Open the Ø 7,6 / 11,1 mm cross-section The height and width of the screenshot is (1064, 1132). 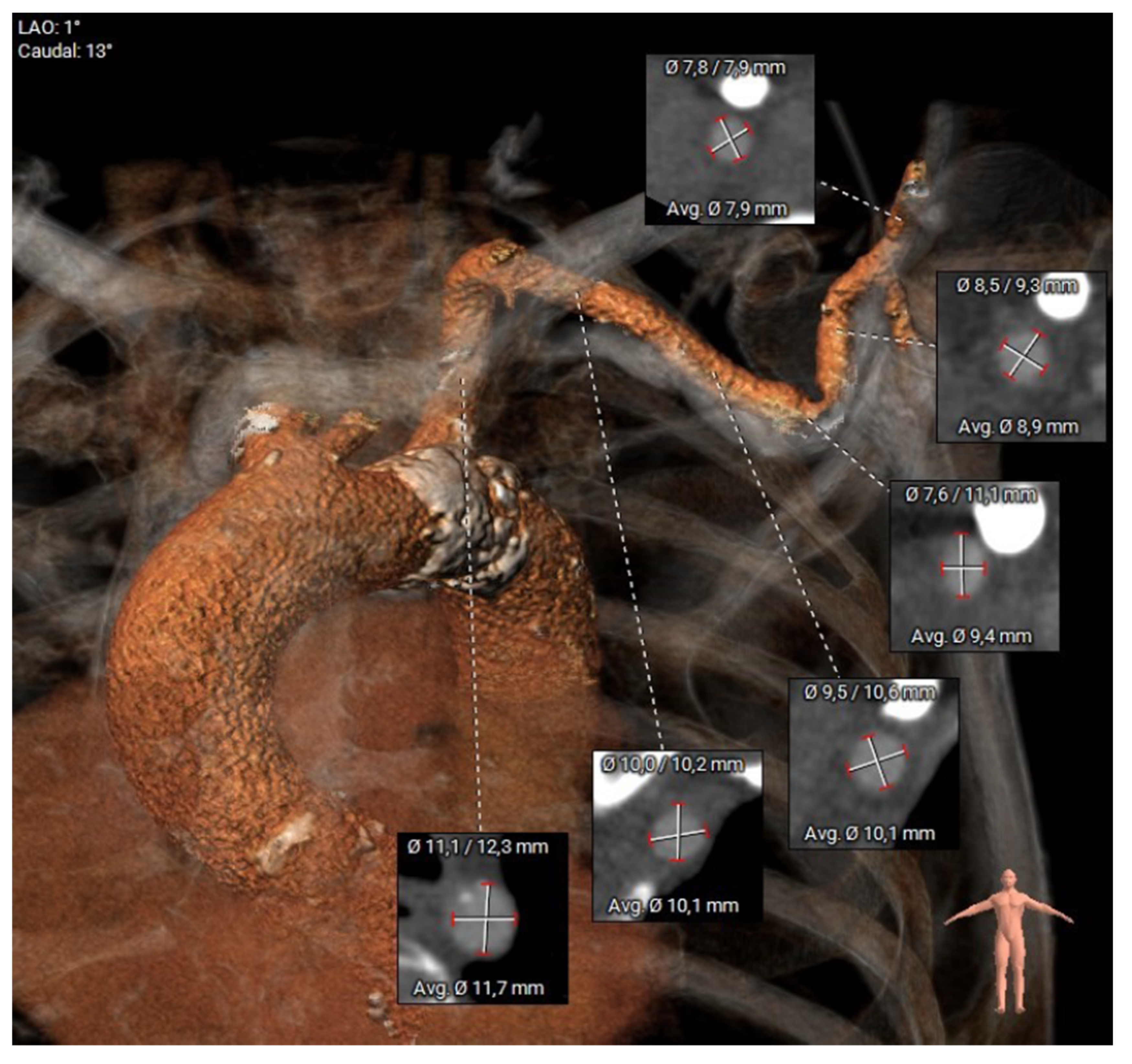(x=974, y=566)
